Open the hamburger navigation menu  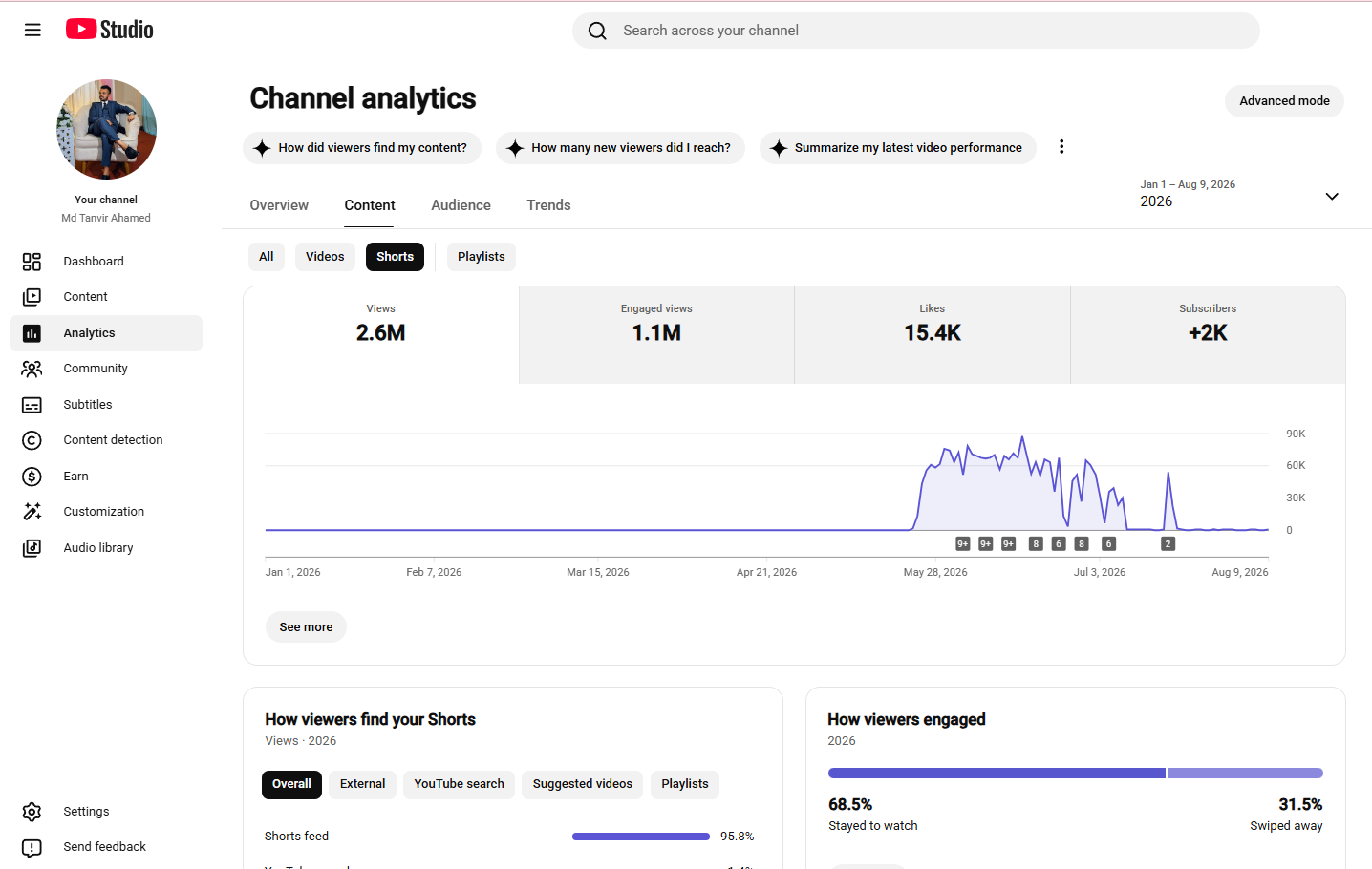click(x=32, y=30)
